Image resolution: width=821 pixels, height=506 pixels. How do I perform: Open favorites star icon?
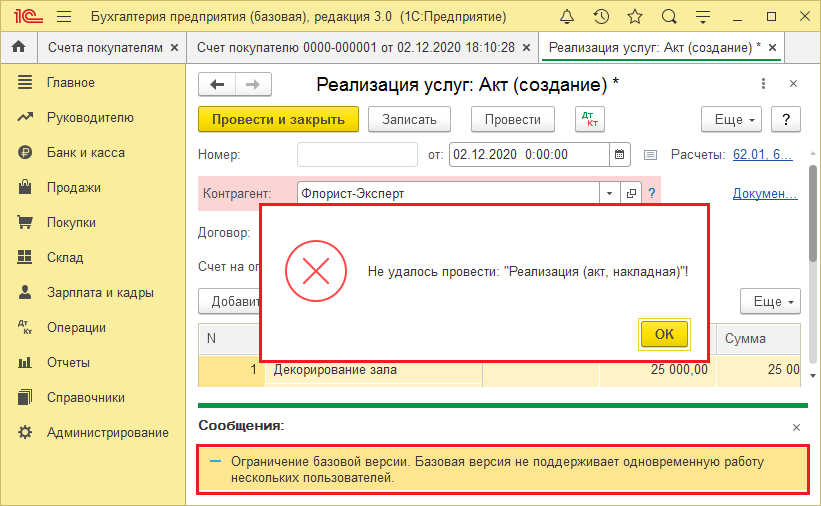coord(635,17)
